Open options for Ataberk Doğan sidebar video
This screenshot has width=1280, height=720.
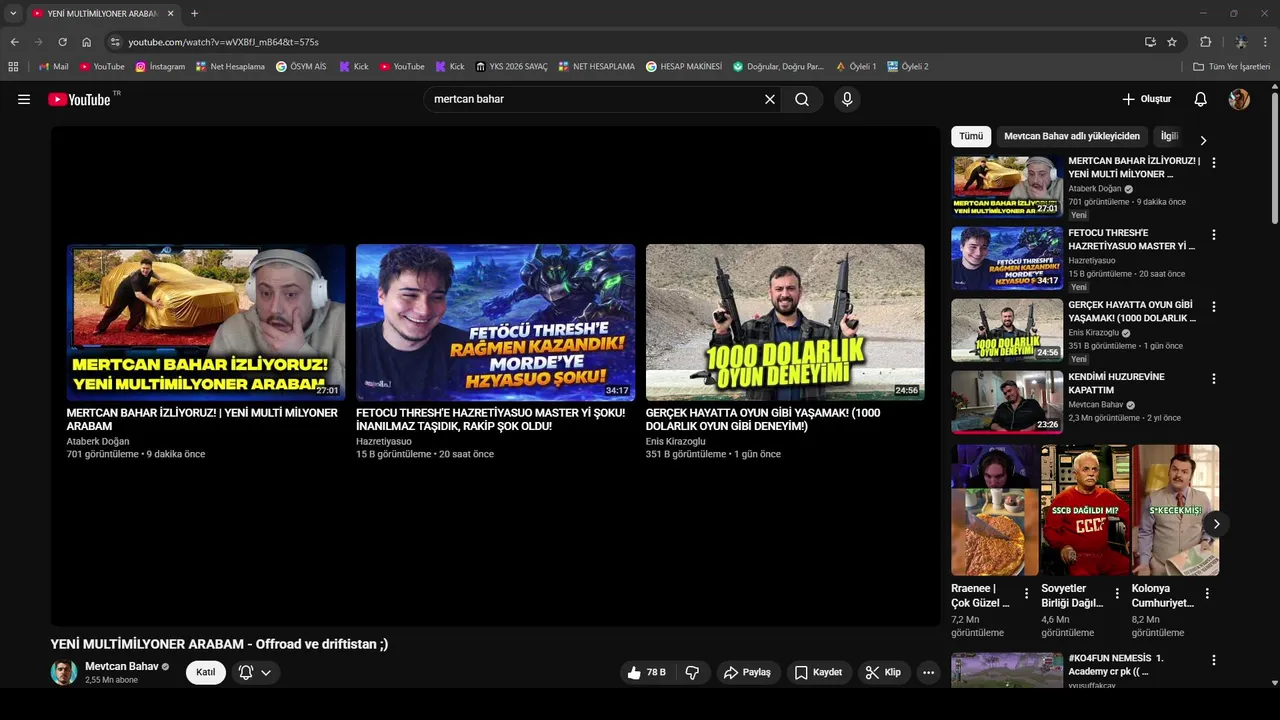coord(1214,162)
